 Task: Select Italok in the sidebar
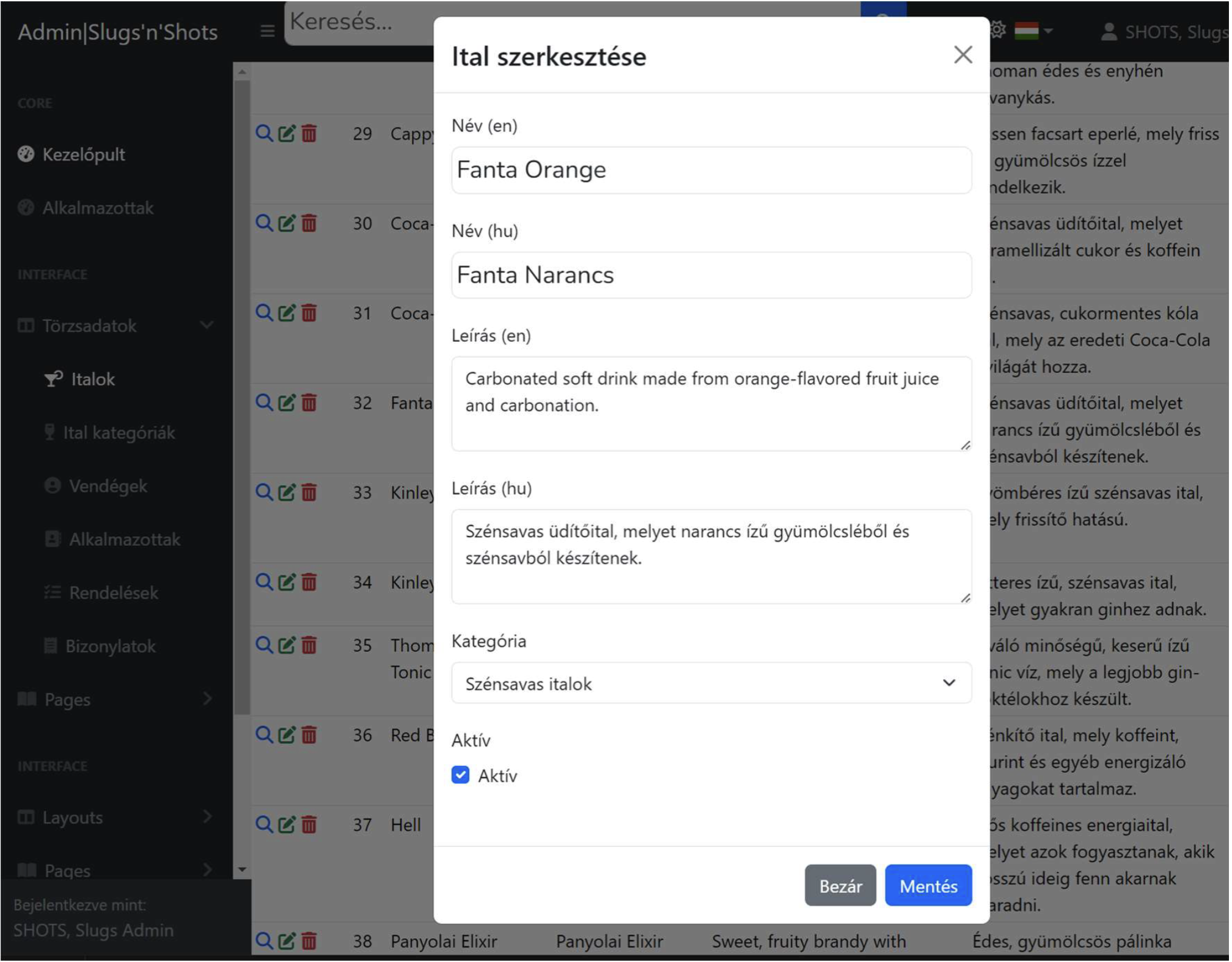tap(79, 380)
